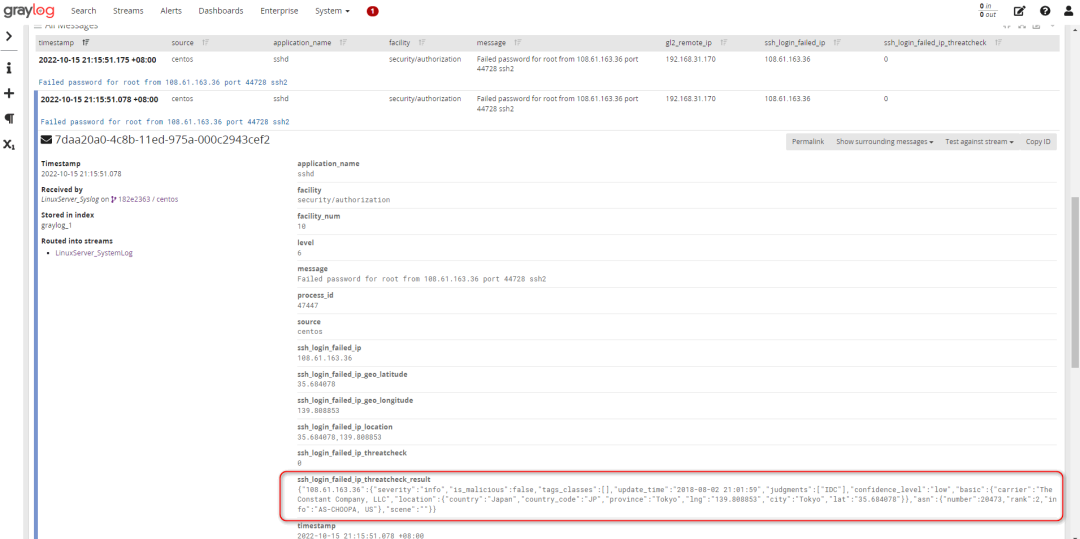This screenshot has width=1080, height=539.
Task: Click the Permalink button
Action: [x=808, y=141]
